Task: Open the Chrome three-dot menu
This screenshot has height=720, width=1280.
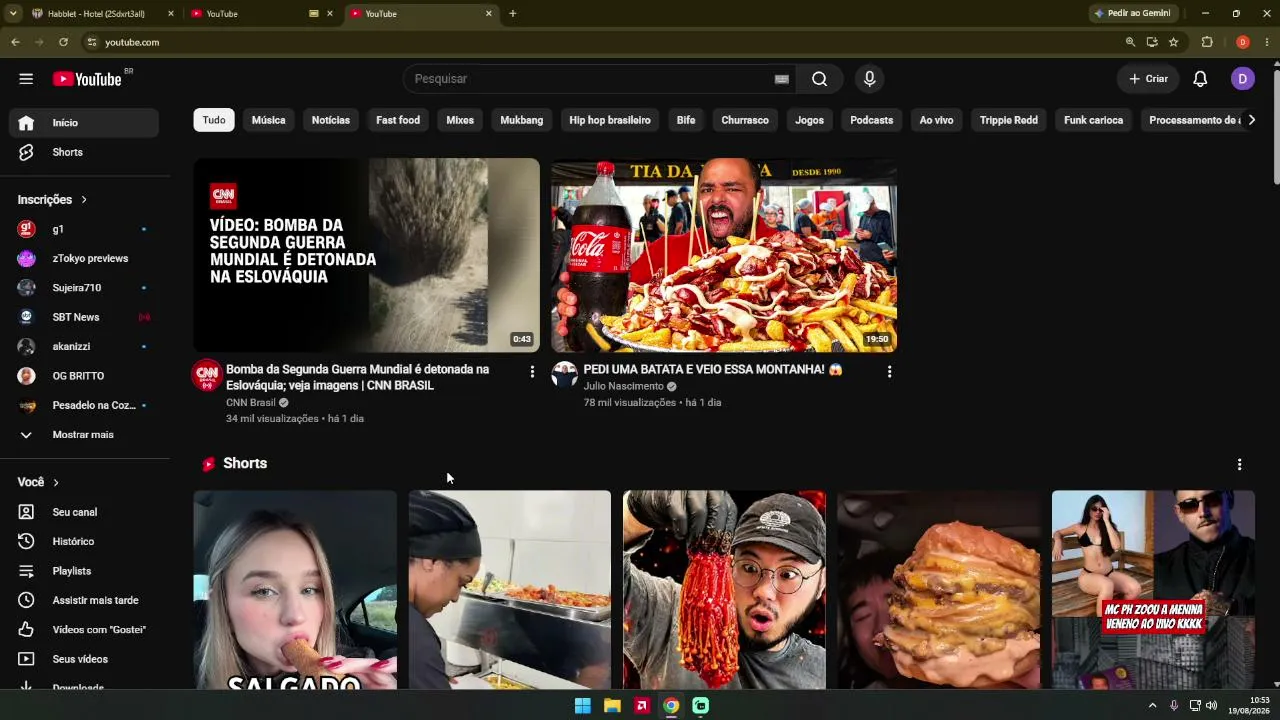Action: tap(1267, 42)
